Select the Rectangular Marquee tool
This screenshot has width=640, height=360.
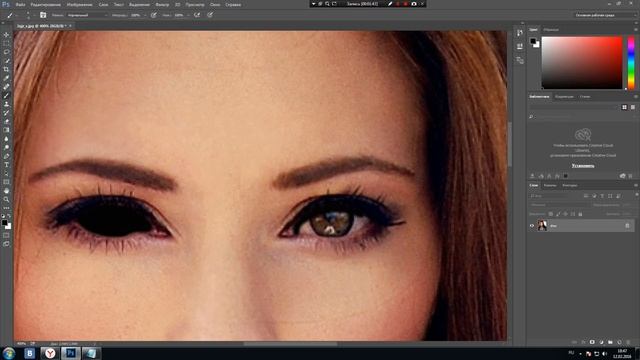coord(6,43)
